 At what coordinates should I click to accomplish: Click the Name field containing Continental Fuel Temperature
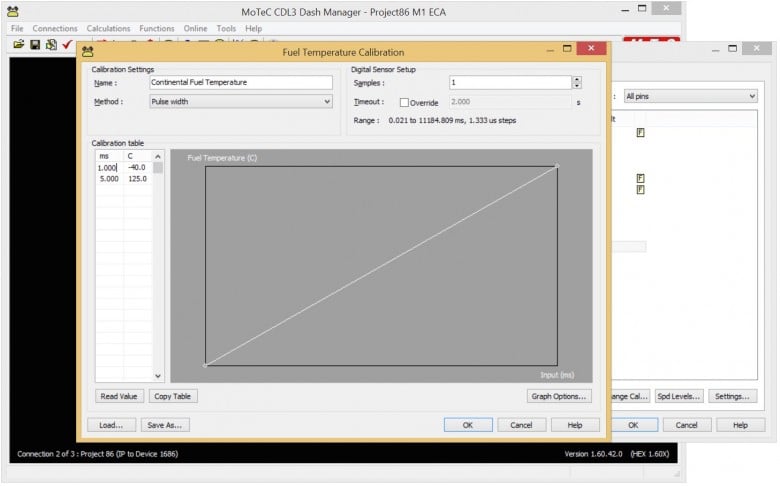coord(240,83)
